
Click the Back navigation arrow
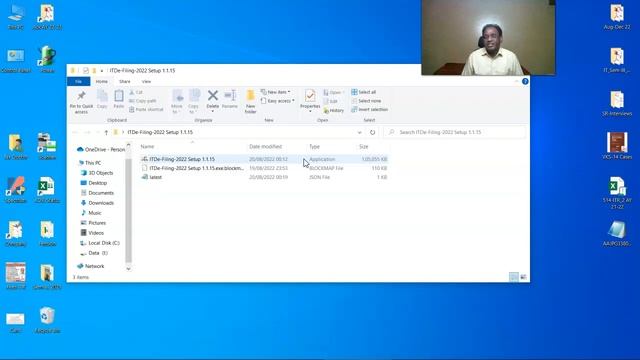click(x=75, y=132)
